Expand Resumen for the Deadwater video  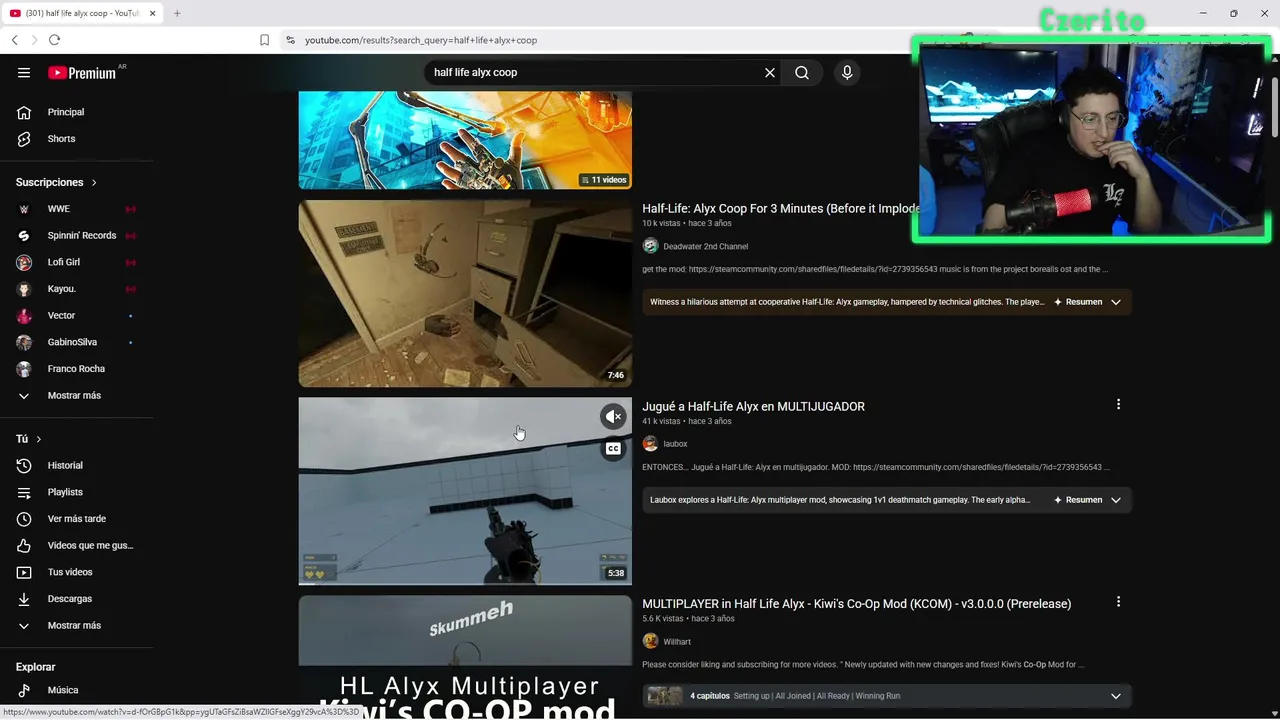tap(1087, 302)
